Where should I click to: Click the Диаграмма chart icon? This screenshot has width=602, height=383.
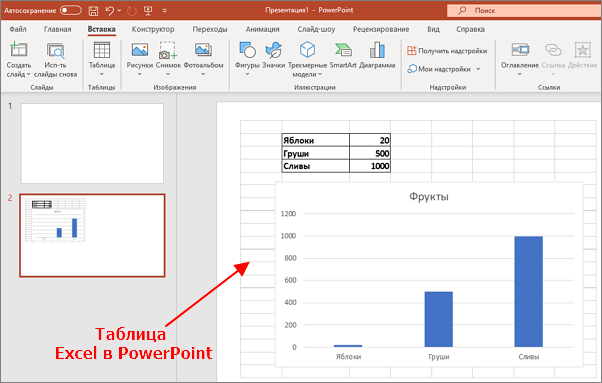tap(377, 50)
